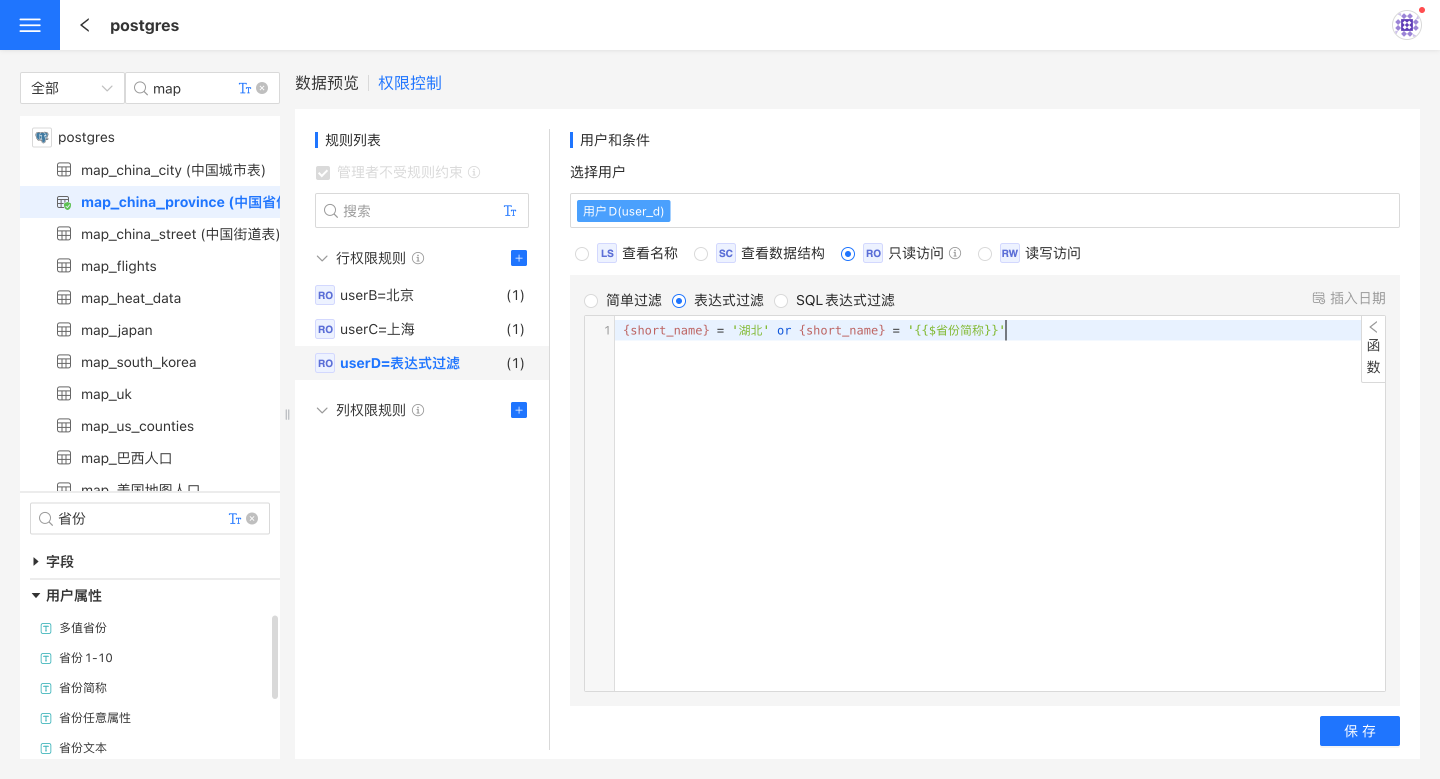Expand the functions side panel

[x=1373, y=348]
